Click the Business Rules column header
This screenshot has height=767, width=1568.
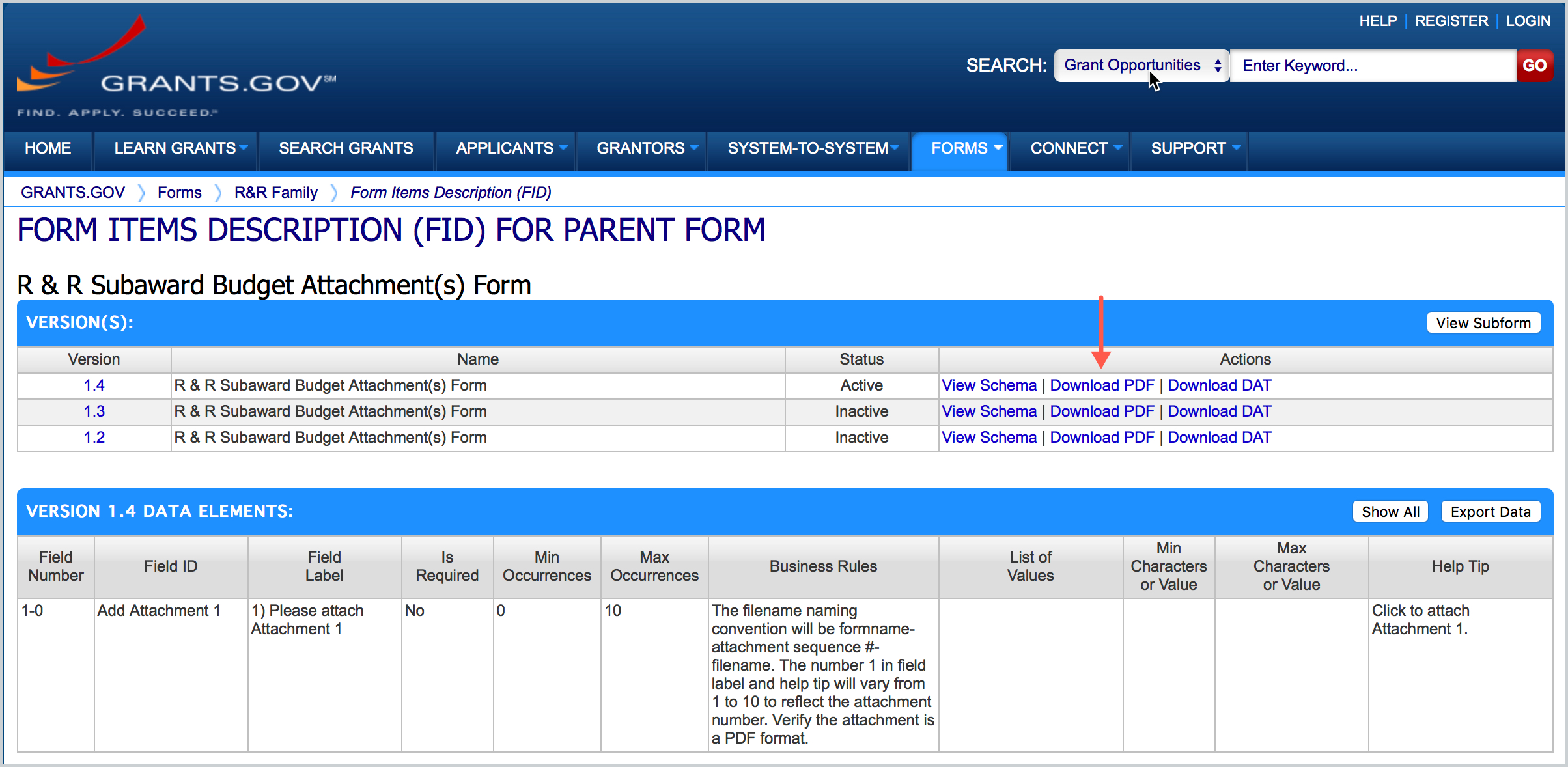(823, 566)
